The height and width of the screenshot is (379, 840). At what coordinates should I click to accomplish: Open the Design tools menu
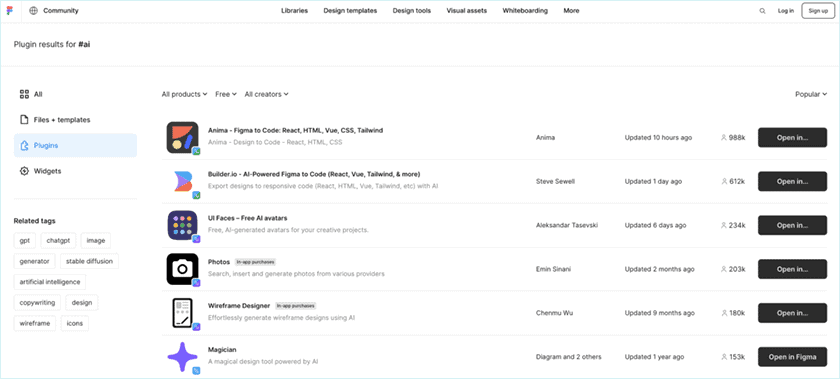click(x=411, y=11)
